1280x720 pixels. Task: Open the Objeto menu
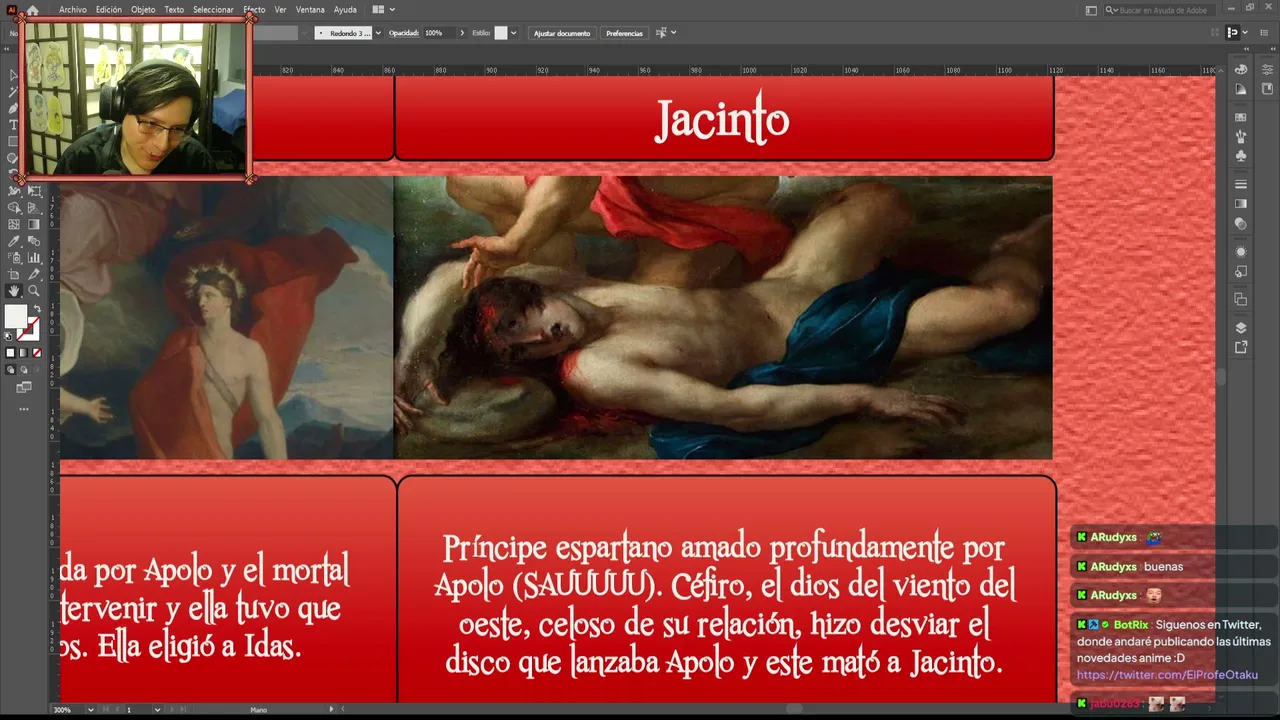(x=143, y=10)
